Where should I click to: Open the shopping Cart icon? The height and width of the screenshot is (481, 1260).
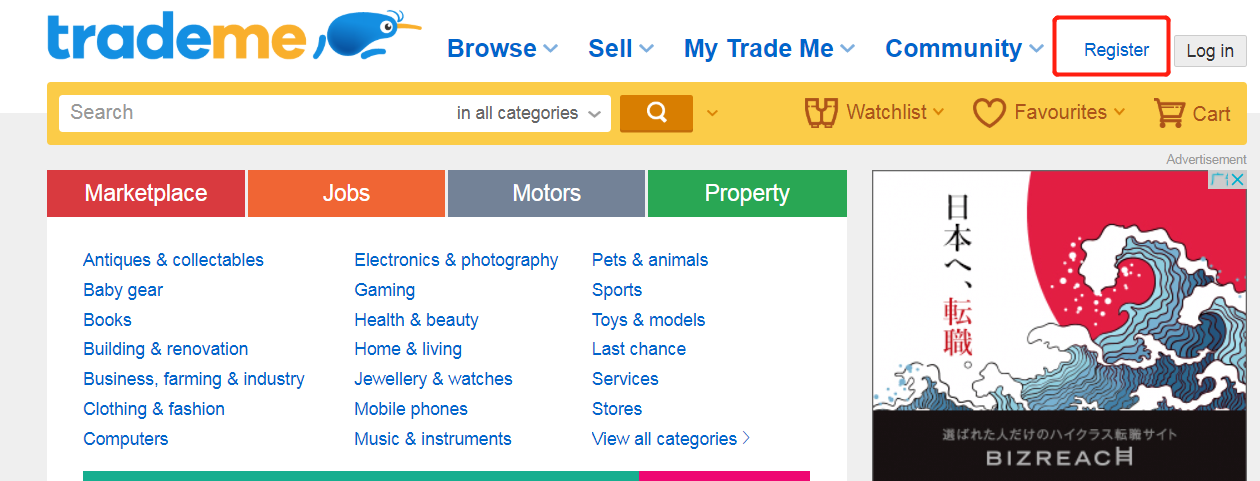[x=1169, y=113]
